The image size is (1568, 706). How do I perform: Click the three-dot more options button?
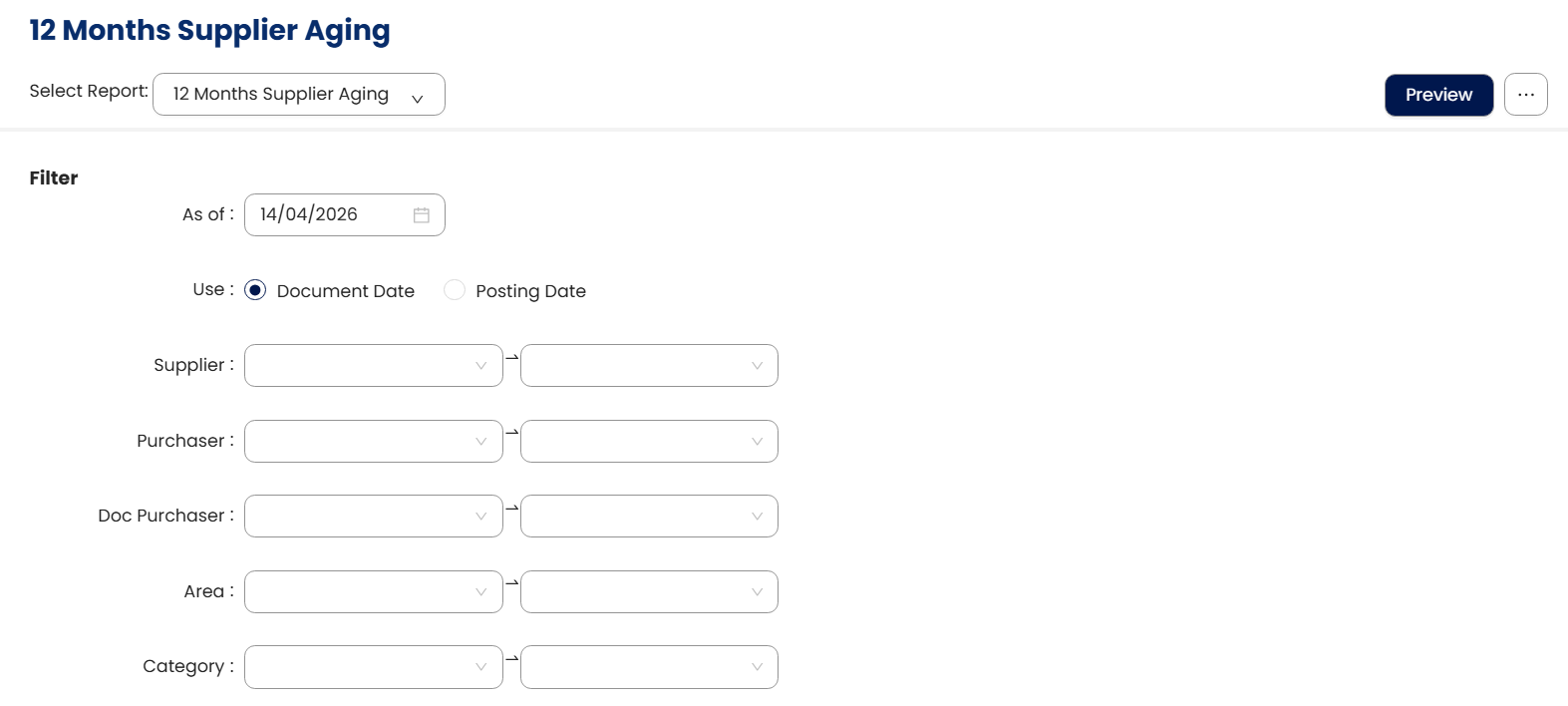1525,95
